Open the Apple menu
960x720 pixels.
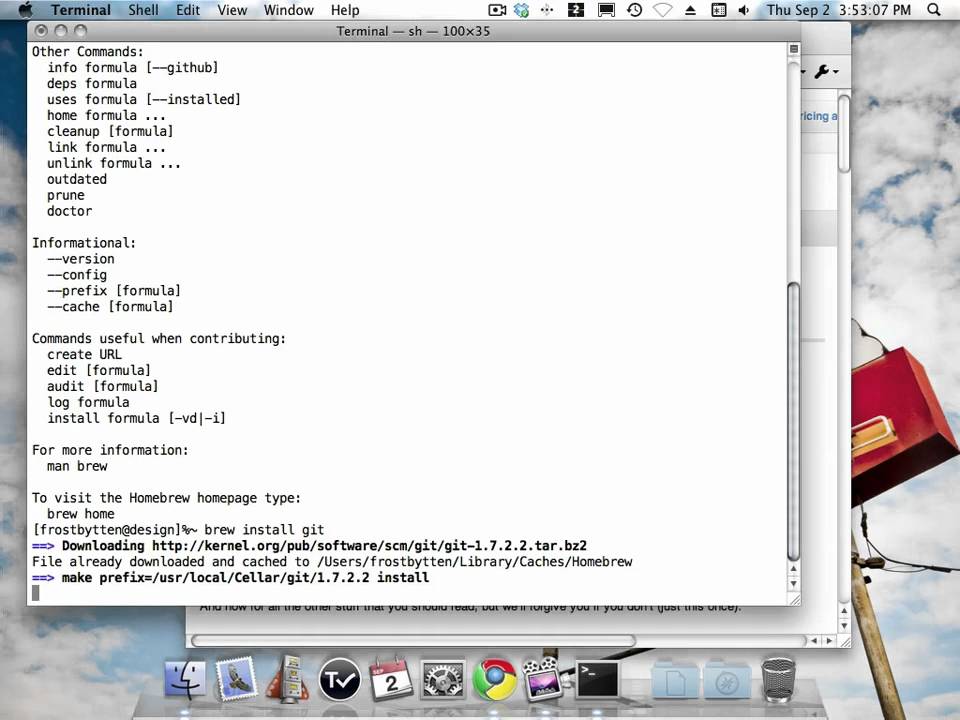tap(25, 10)
